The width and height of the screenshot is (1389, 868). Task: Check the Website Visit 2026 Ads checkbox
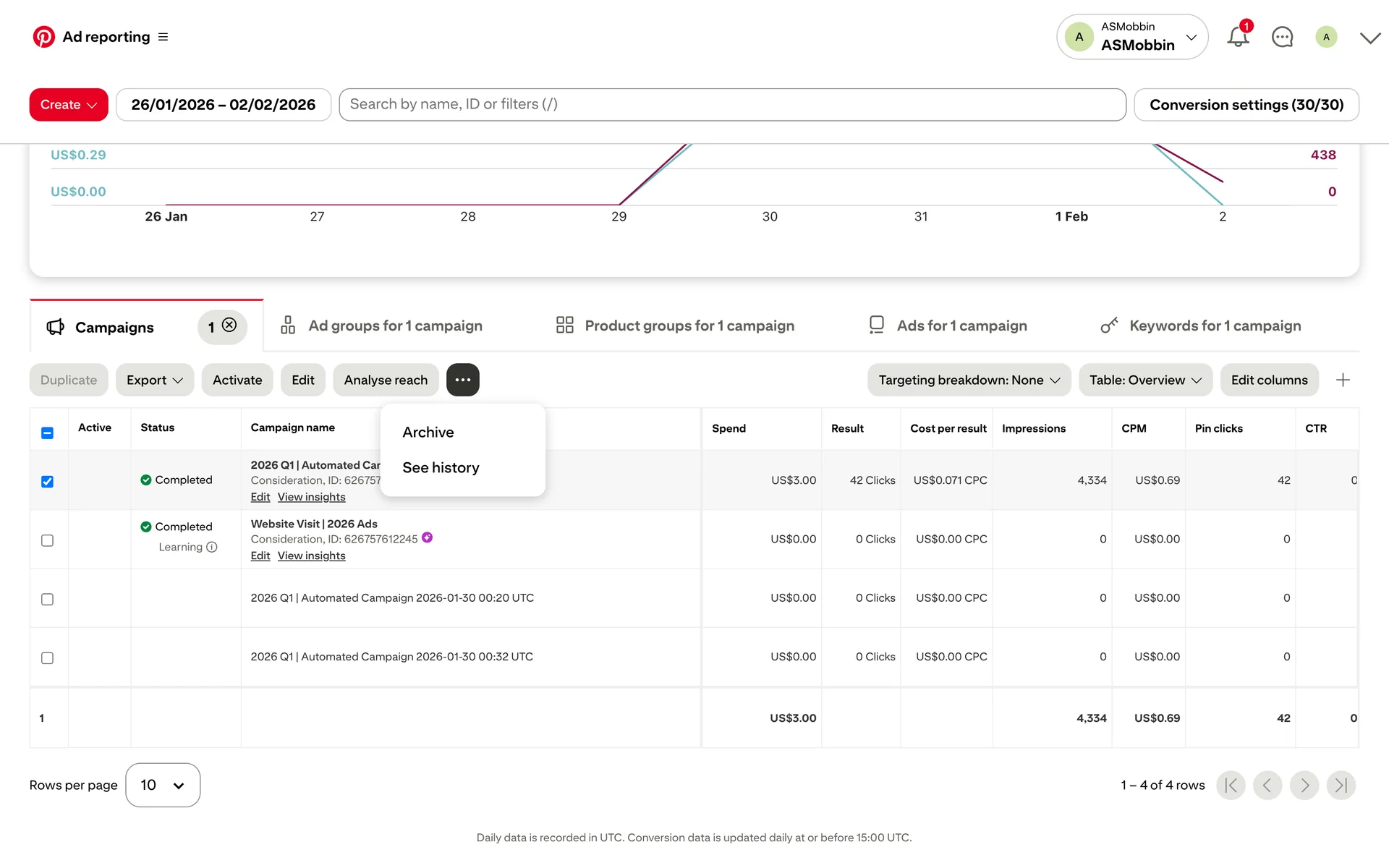tap(47, 540)
